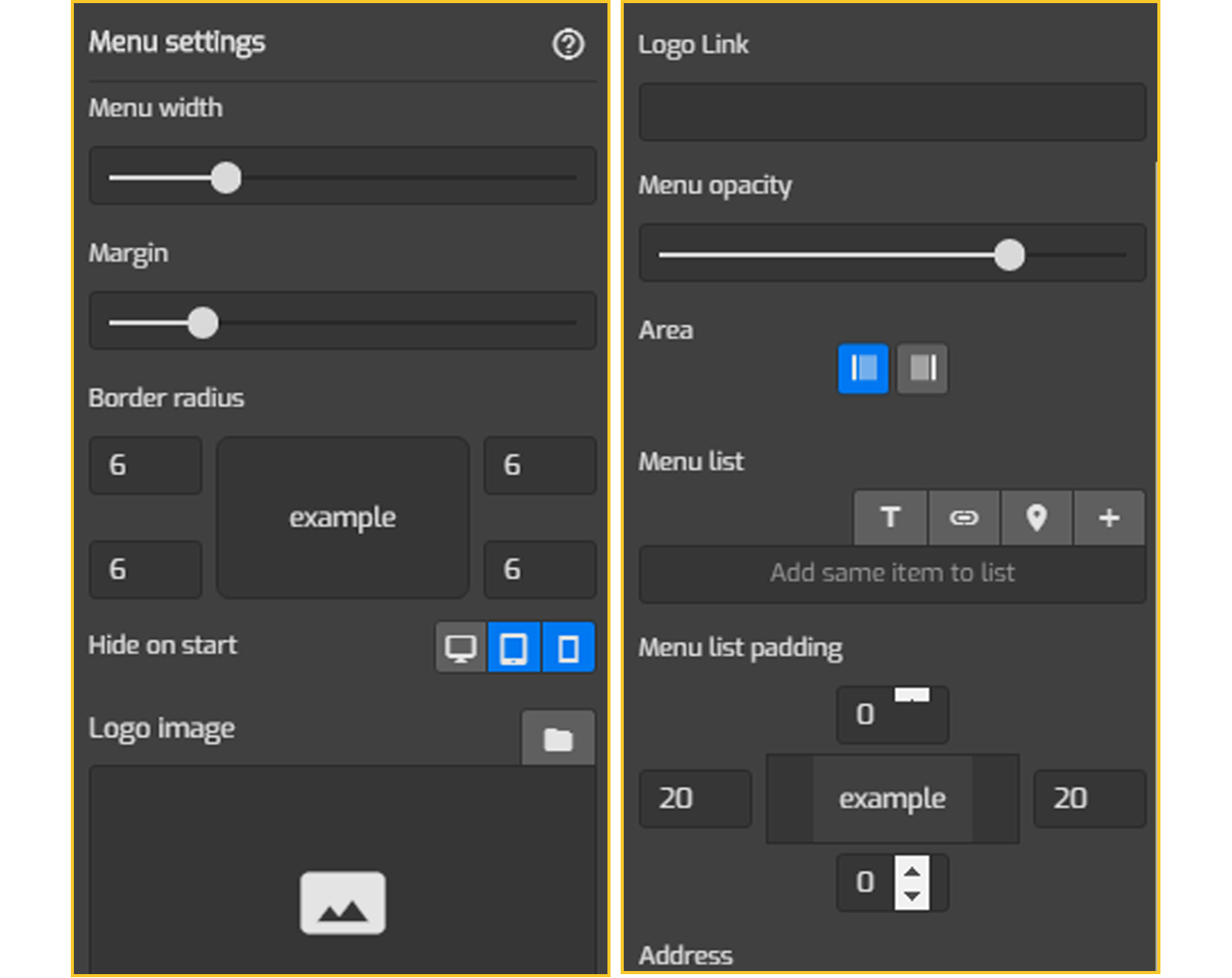Adjust the Menu width slider handle
The height and width of the screenshot is (978, 1232).
pyautogui.click(x=226, y=178)
